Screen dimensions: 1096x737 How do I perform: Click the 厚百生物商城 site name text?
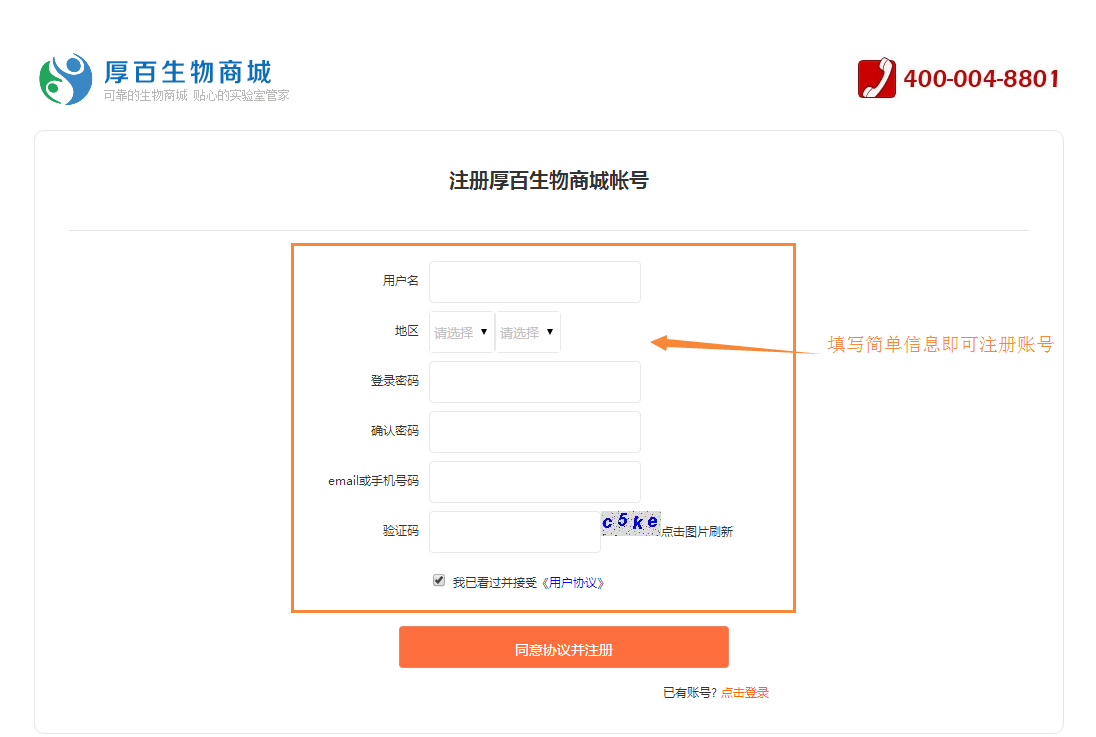coord(188,72)
